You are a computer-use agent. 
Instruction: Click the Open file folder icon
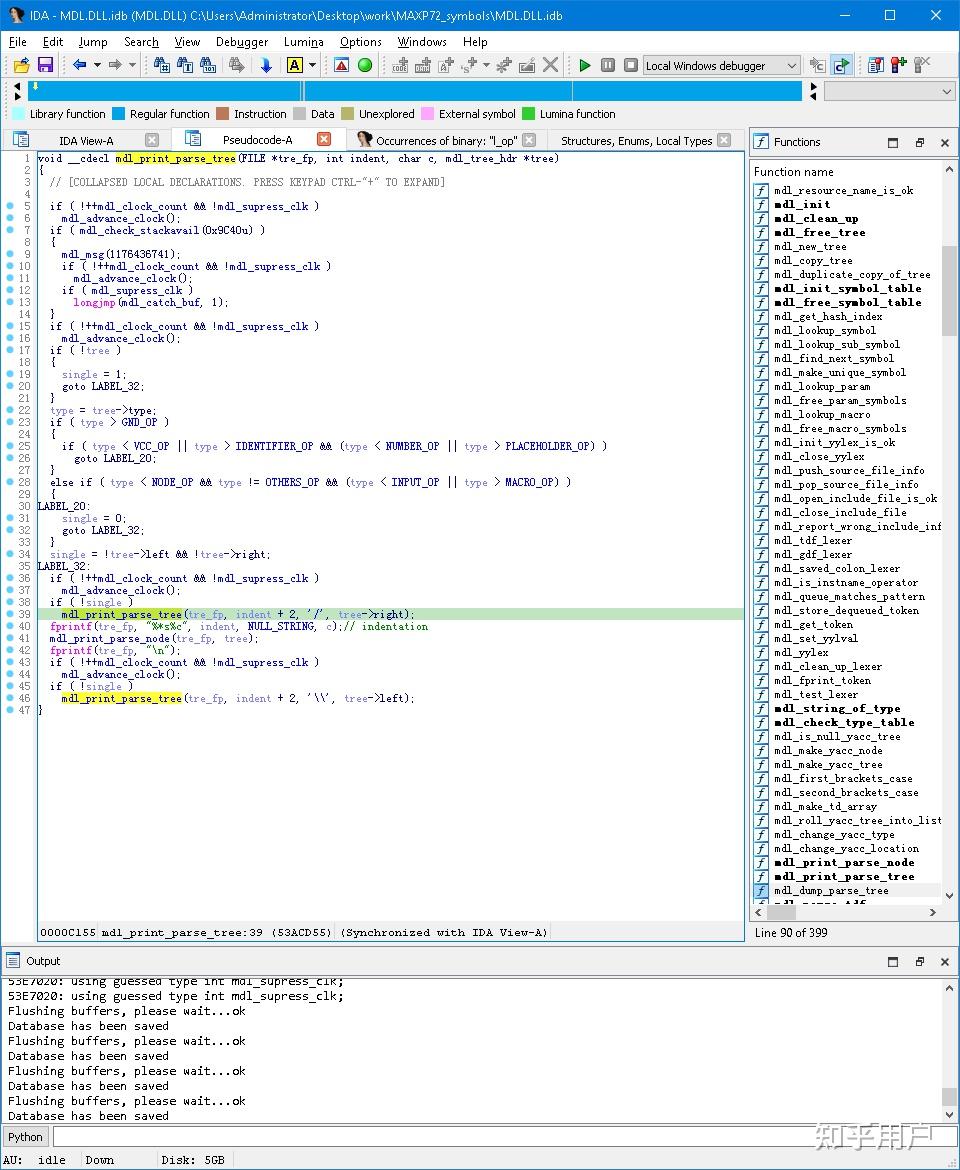click(x=21, y=65)
